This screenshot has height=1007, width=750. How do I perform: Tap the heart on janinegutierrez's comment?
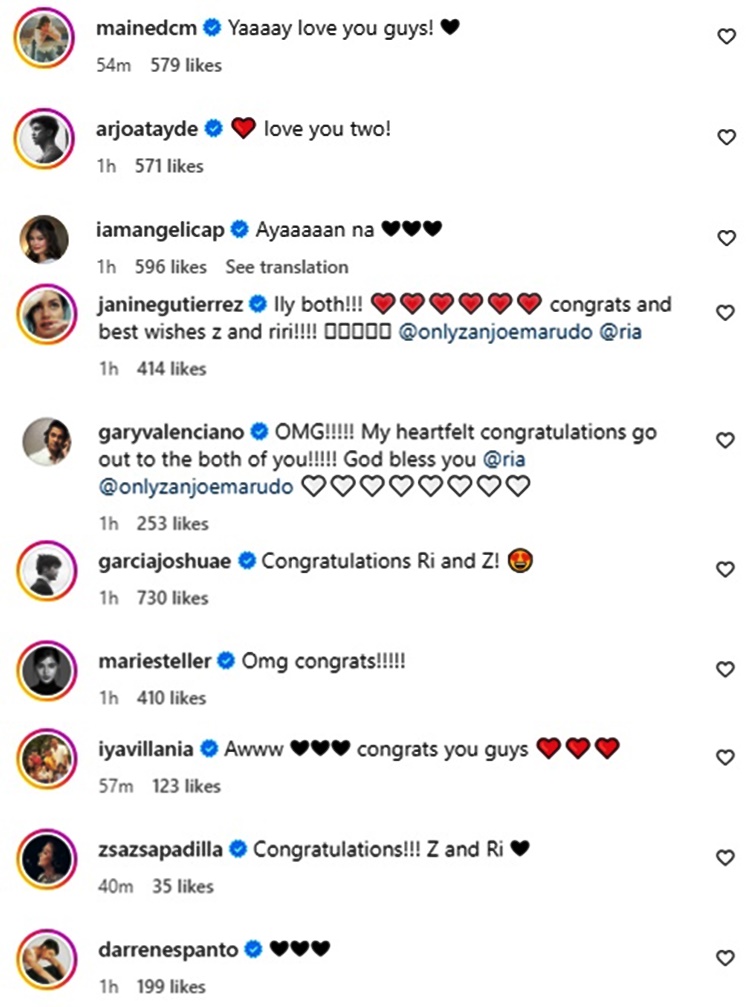pyautogui.click(x=727, y=314)
